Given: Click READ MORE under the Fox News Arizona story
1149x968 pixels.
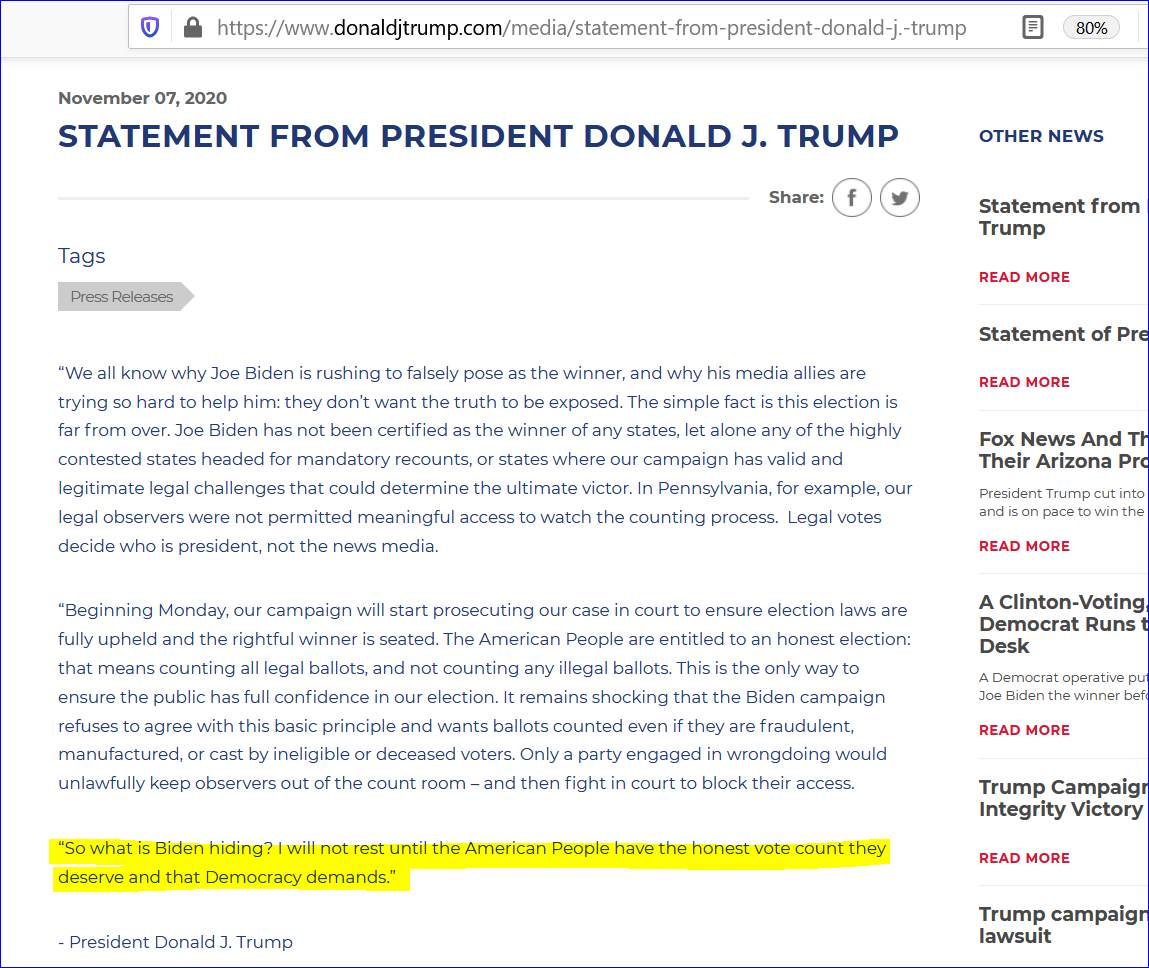Looking at the screenshot, I should (x=1024, y=546).
